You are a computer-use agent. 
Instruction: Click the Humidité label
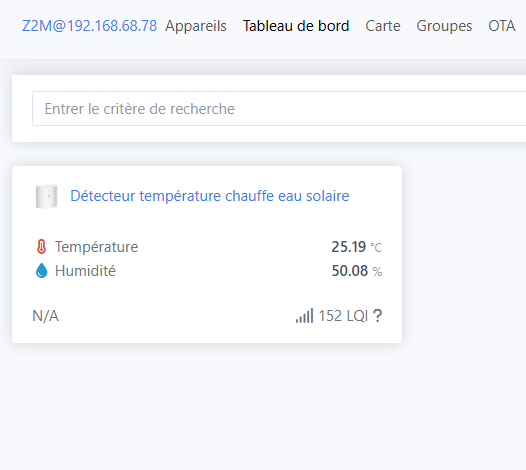point(85,271)
